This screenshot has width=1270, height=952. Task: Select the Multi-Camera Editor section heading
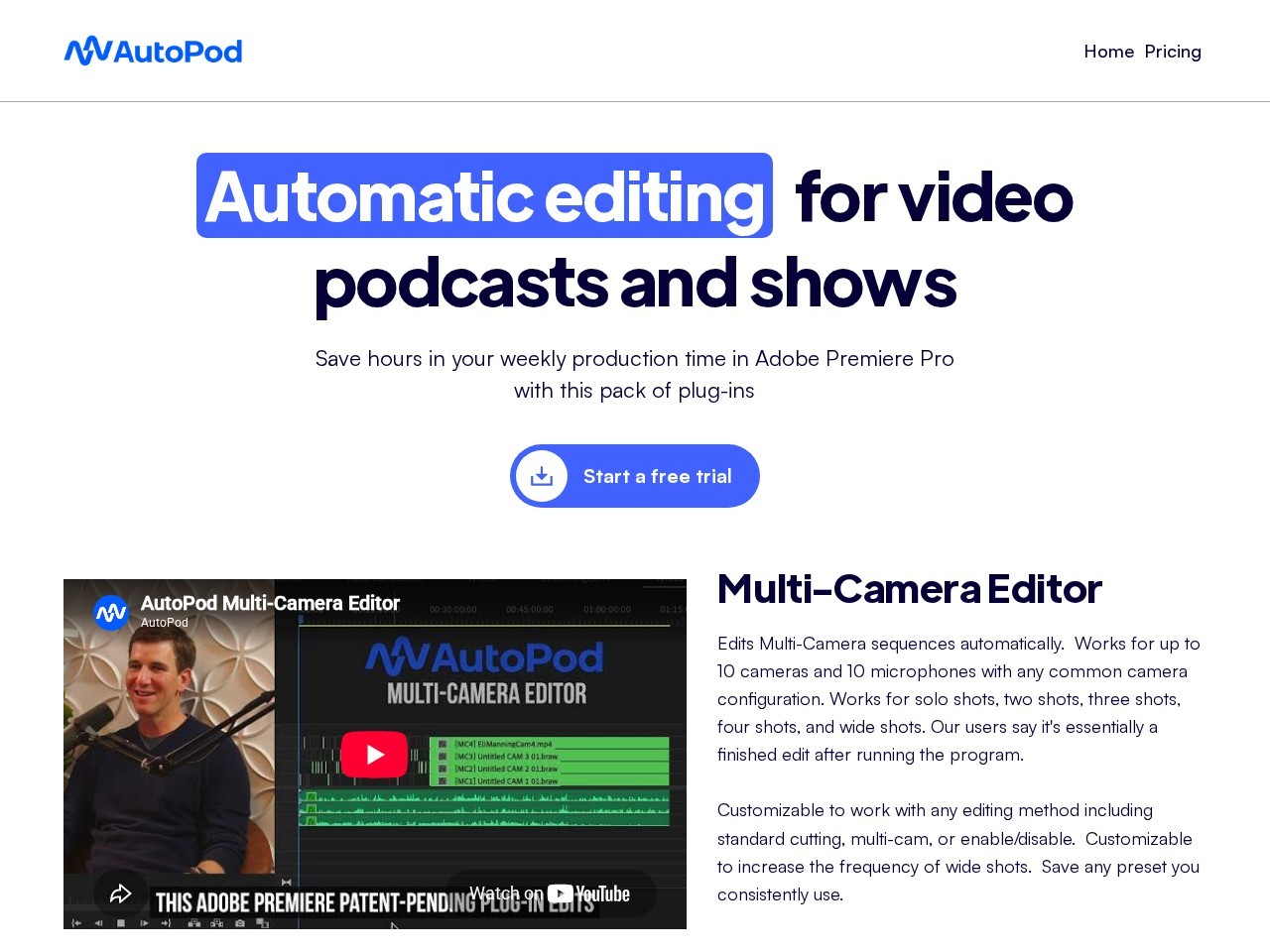(910, 588)
